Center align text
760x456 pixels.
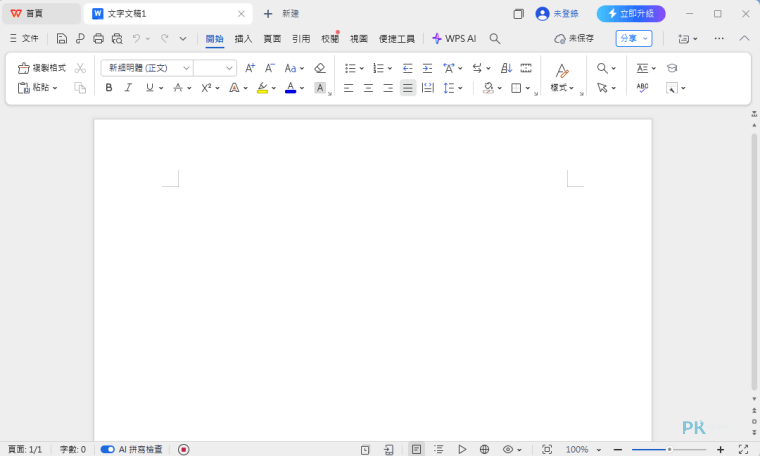(x=368, y=88)
